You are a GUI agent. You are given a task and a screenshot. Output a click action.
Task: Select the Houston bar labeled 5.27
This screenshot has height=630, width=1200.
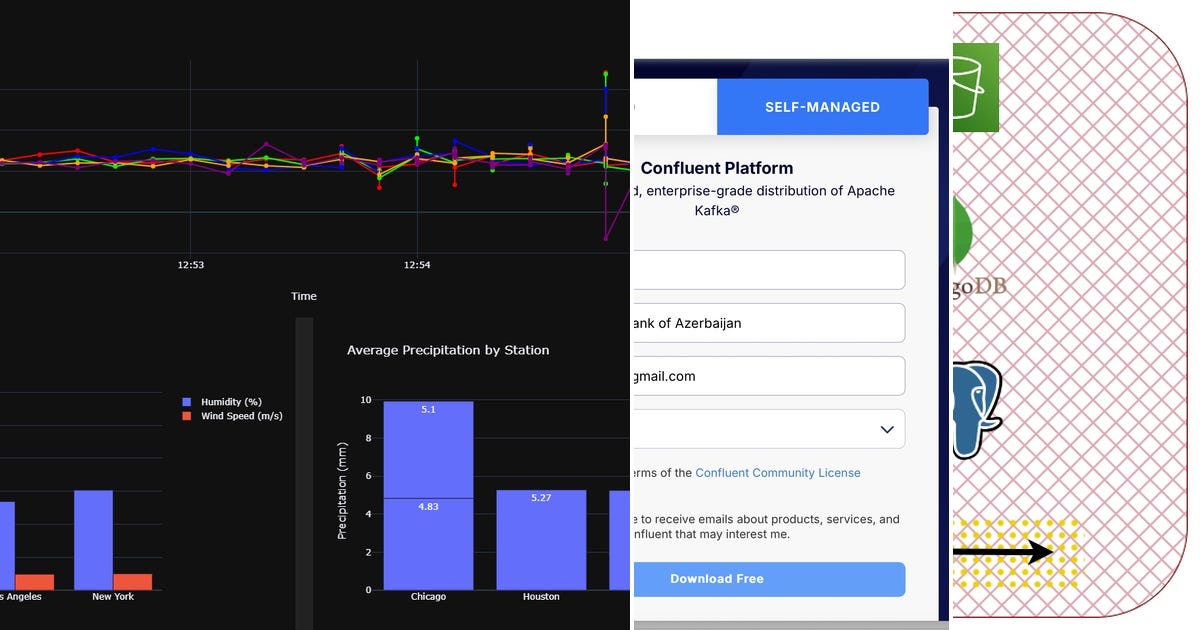click(541, 540)
